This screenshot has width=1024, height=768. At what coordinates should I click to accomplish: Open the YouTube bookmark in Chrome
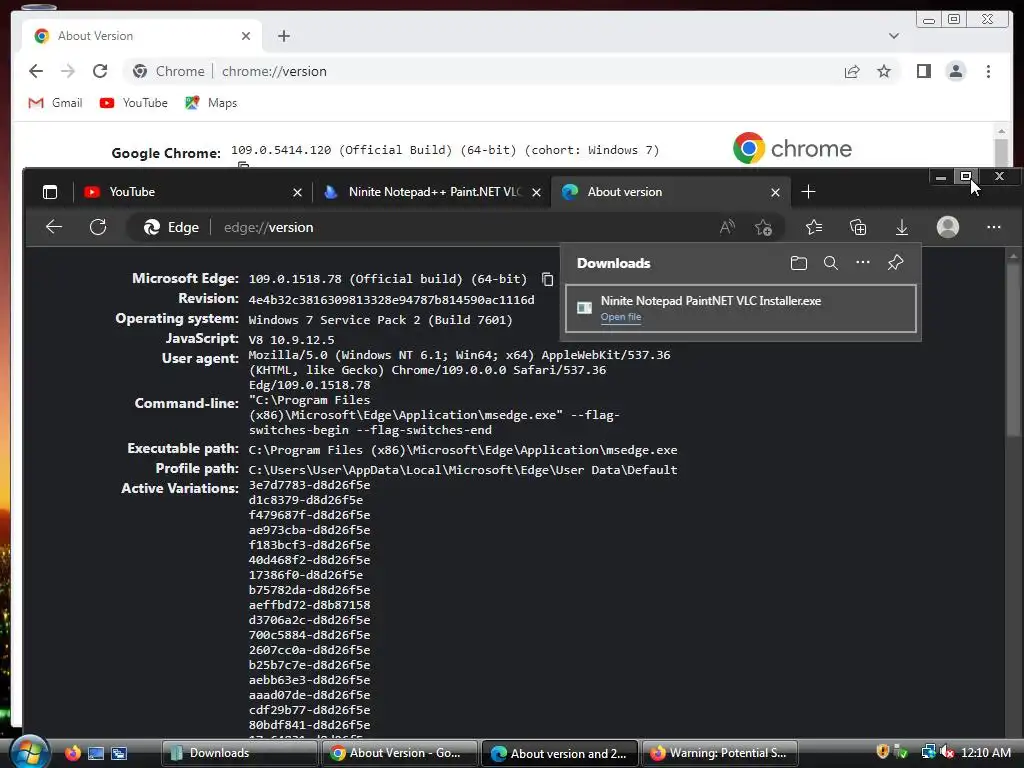click(x=134, y=103)
